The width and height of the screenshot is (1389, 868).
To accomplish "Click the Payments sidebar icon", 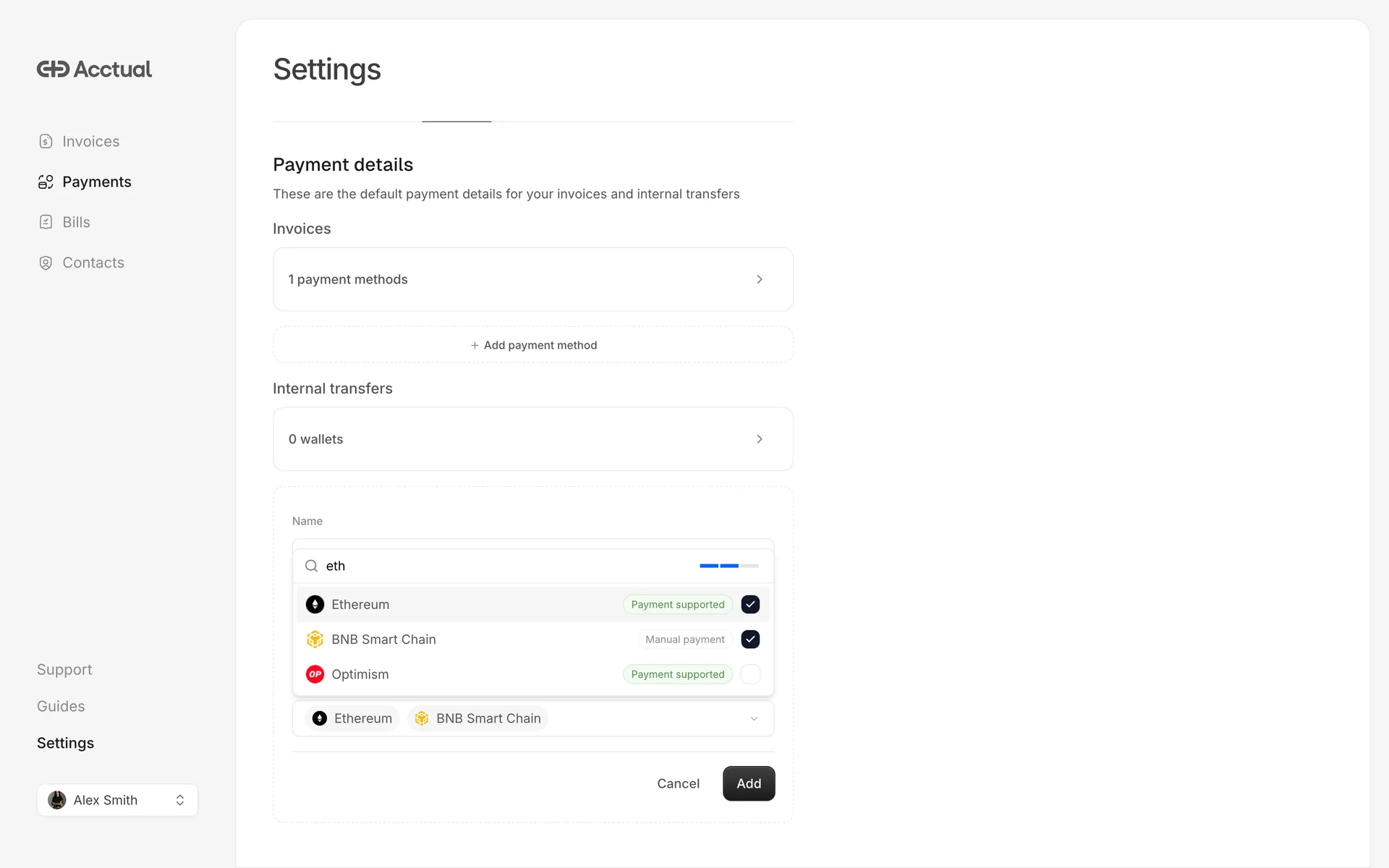I will 46,182.
